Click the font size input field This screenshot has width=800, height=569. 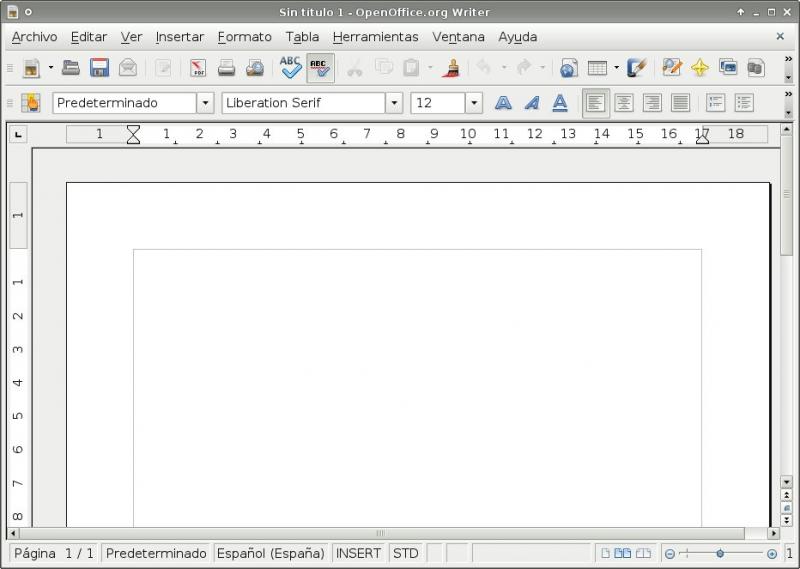[x=438, y=103]
